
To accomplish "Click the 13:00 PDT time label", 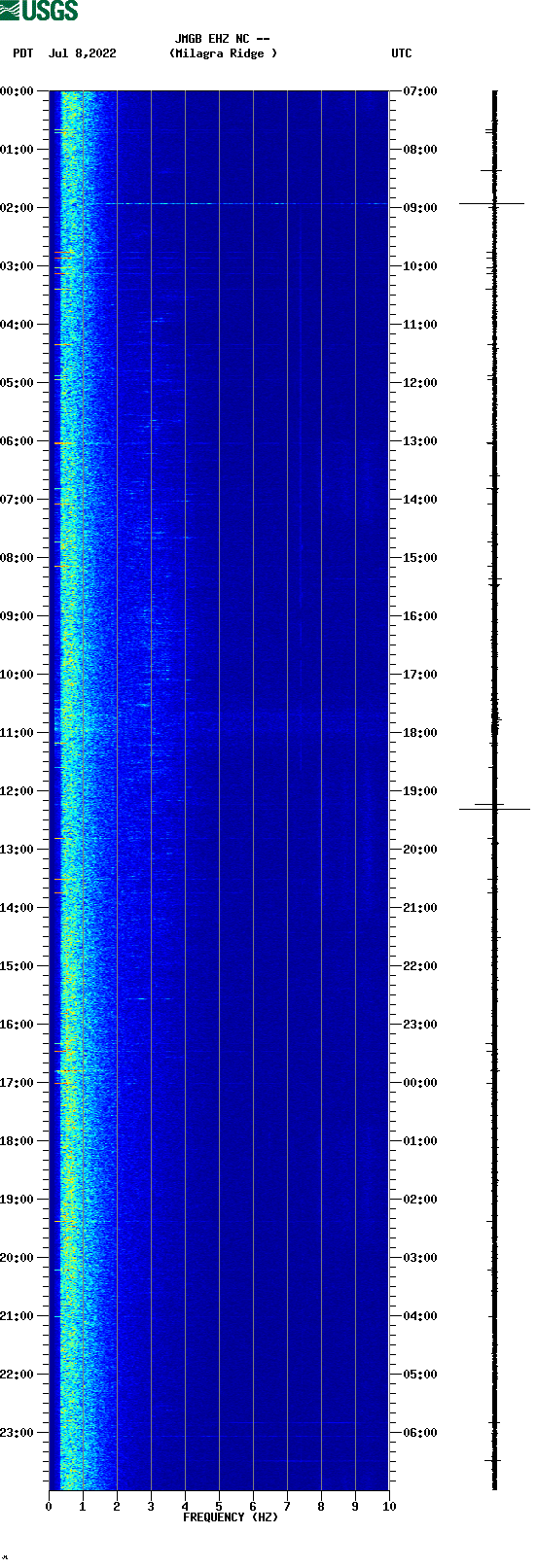I will pos(18,850).
